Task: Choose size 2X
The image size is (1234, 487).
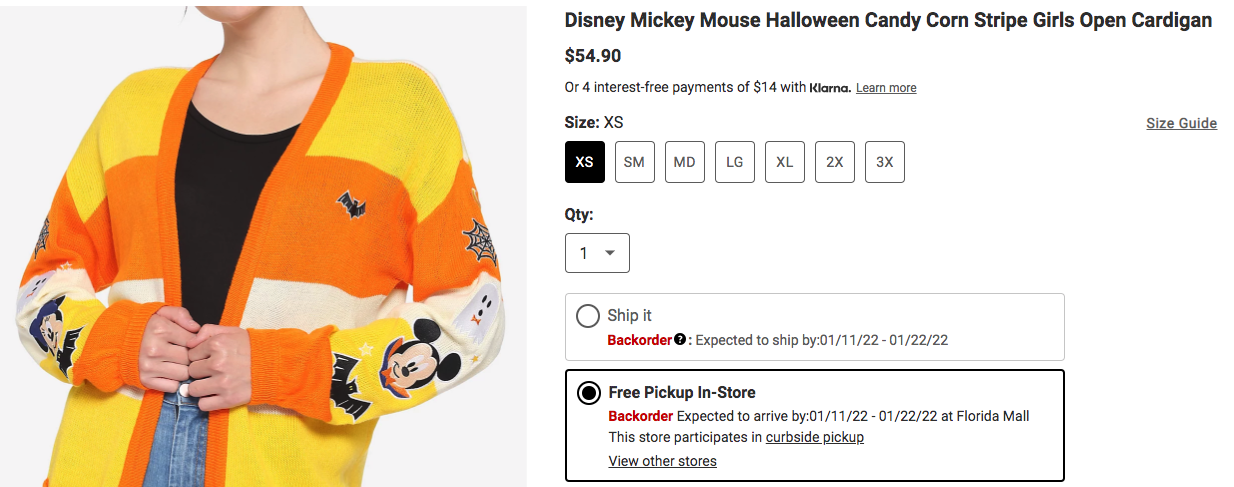Action: click(x=835, y=162)
